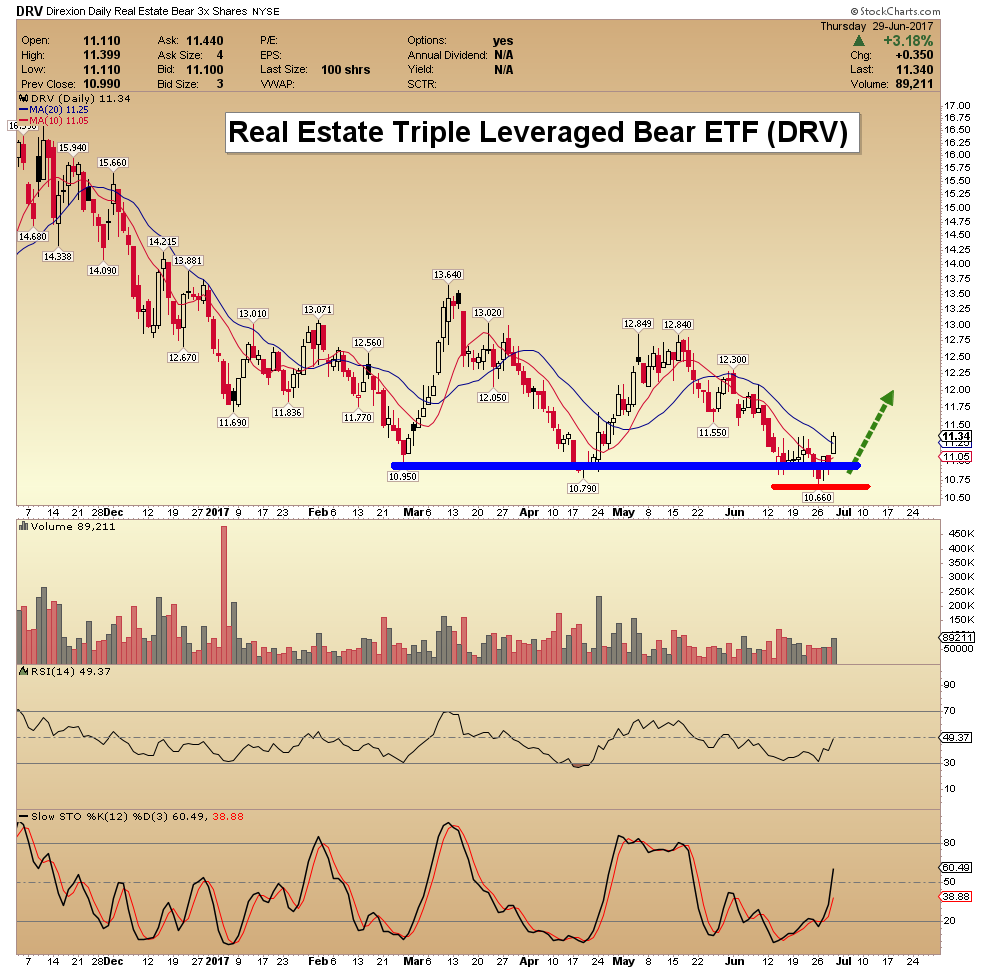Click the "RSI(14) 49.37" panel label
This screenshot has width=990, height=970.
(71, 672)
